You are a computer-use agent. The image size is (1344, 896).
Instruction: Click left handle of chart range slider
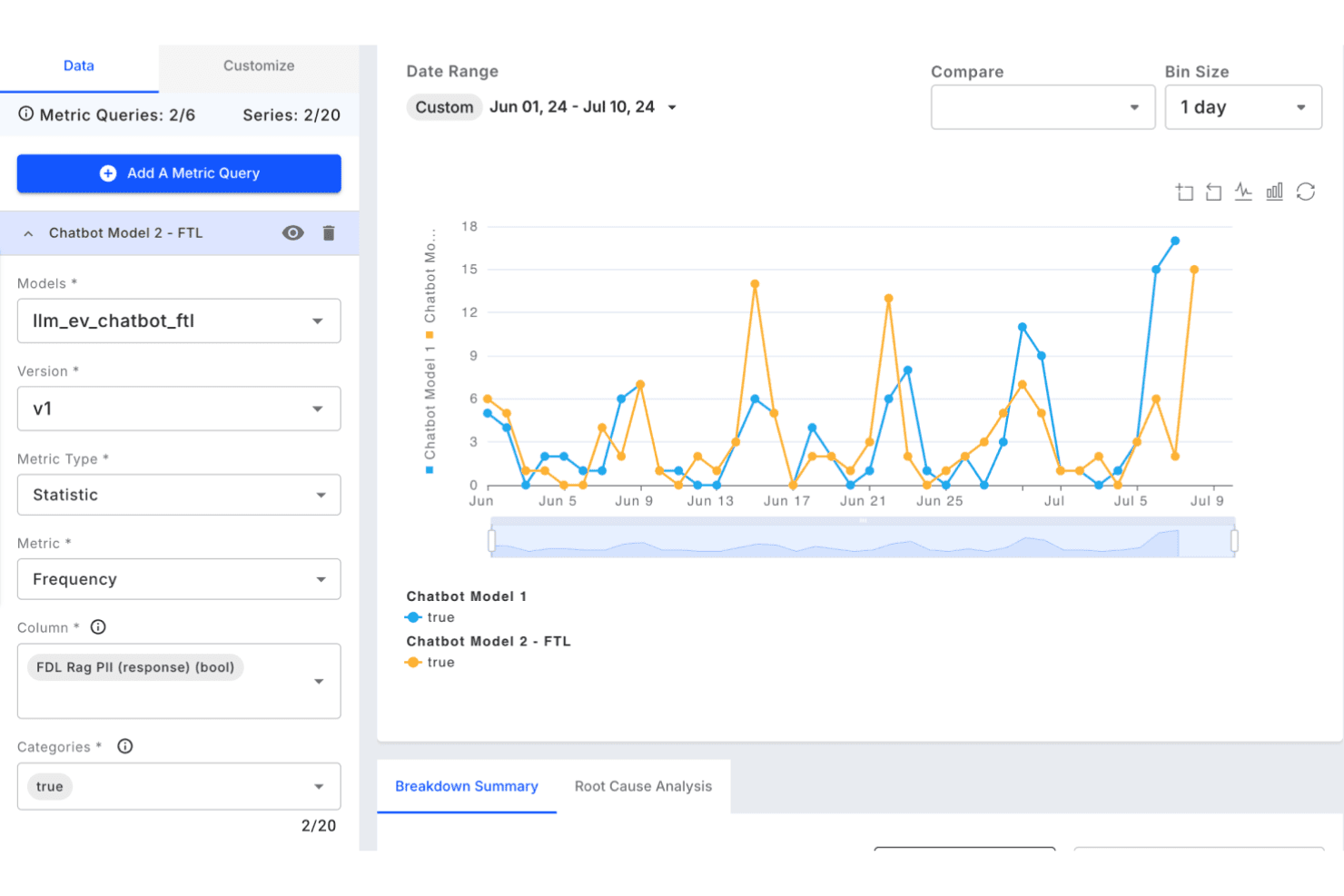(491, 541)
